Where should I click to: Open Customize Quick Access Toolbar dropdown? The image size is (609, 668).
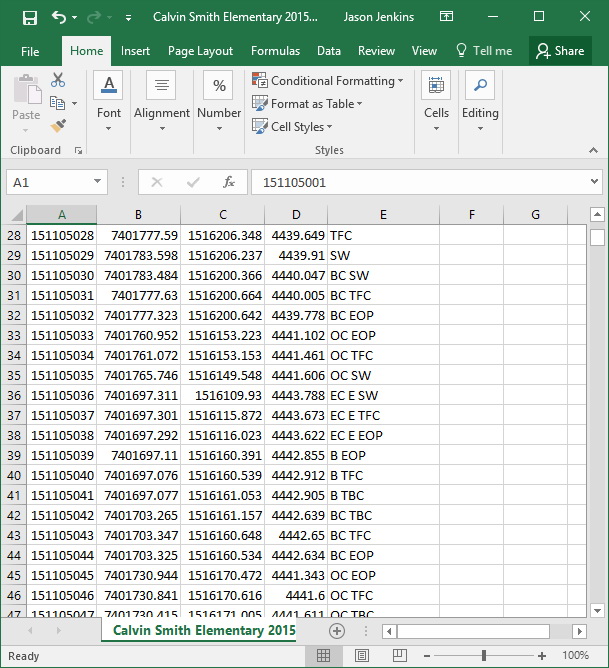click(128, 18)
